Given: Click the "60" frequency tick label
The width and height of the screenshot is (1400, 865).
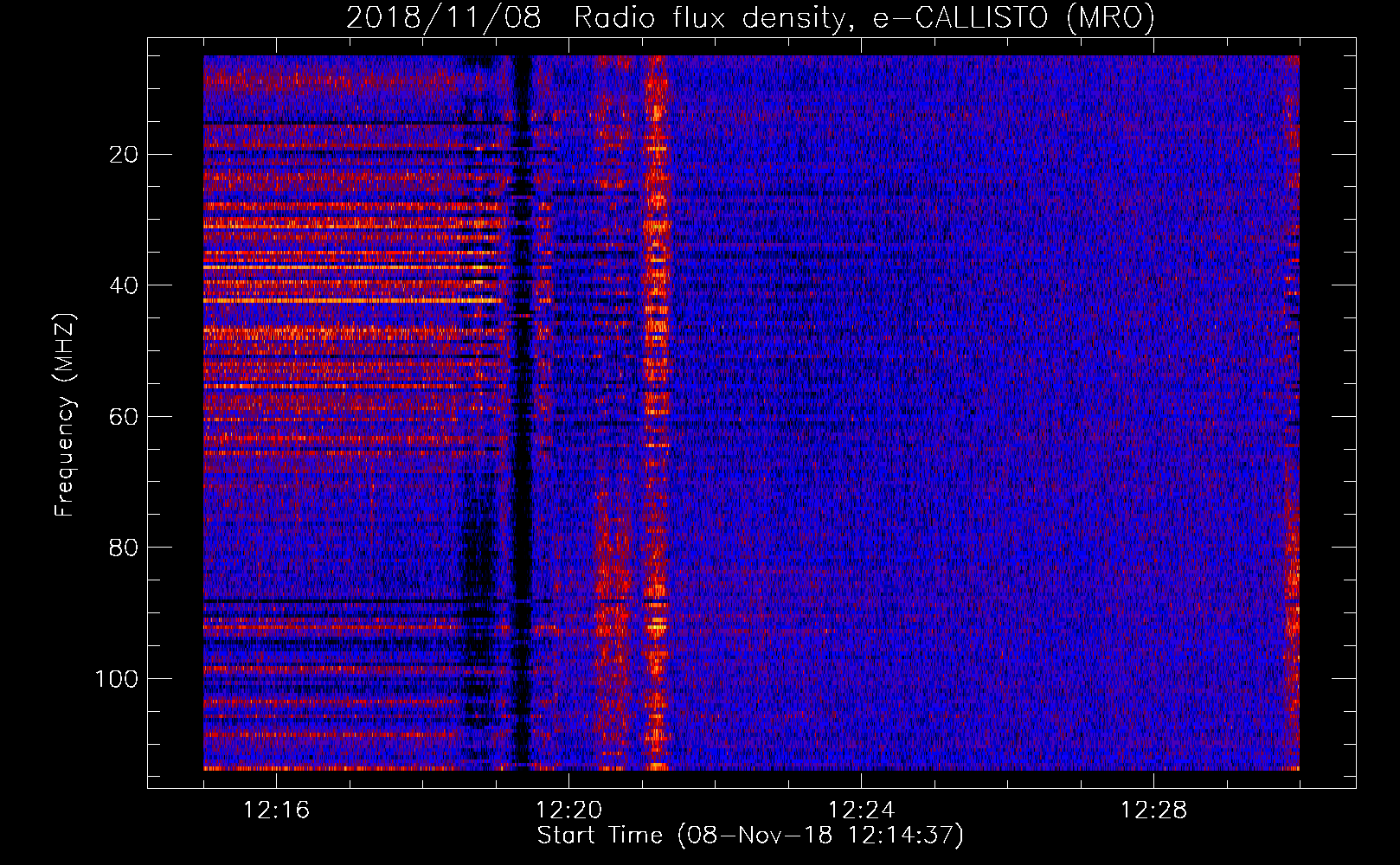Looking at the screenshot, I should pyautogui.click(x=125, y=417).
